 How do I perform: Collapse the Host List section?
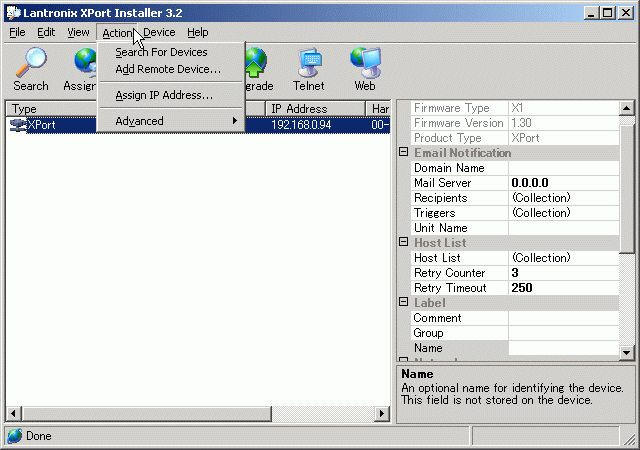point(403,242)
